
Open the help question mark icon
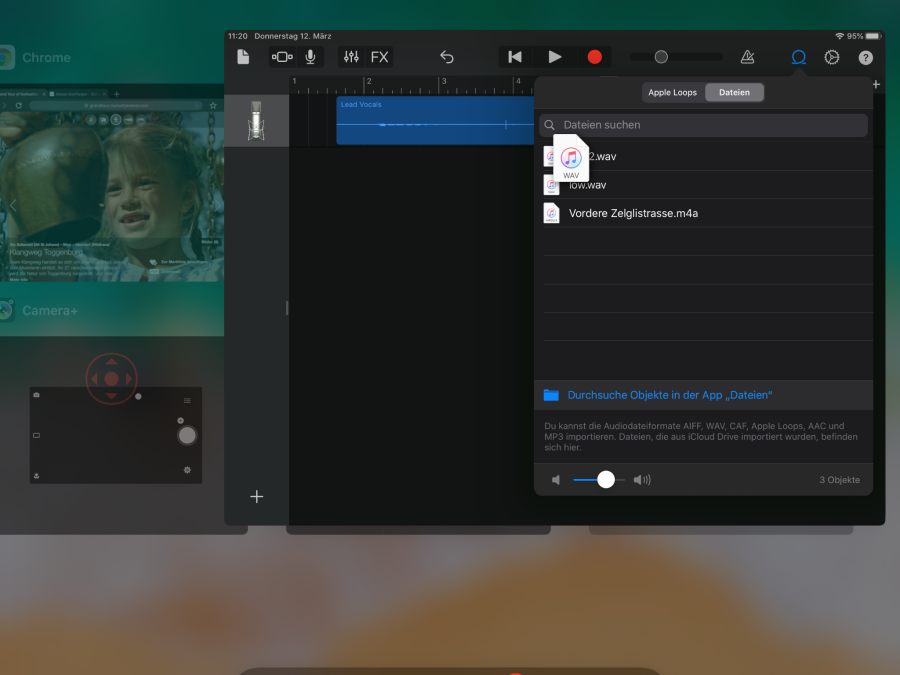[865, 57]
